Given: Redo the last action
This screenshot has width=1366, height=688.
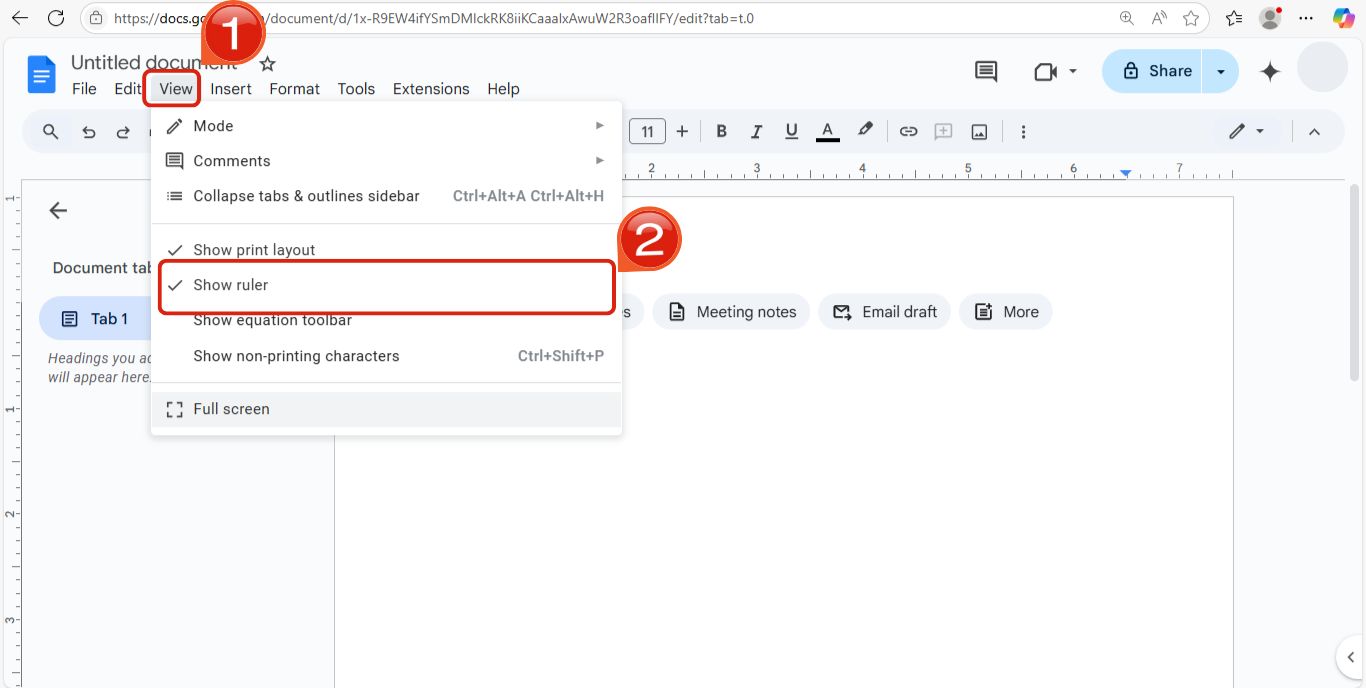Looking at the screenshot, I should click(122, 131).
